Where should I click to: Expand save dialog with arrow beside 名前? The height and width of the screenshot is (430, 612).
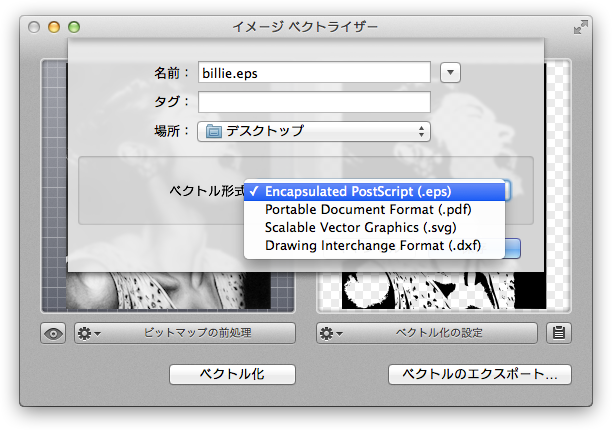tap(450, 73)
